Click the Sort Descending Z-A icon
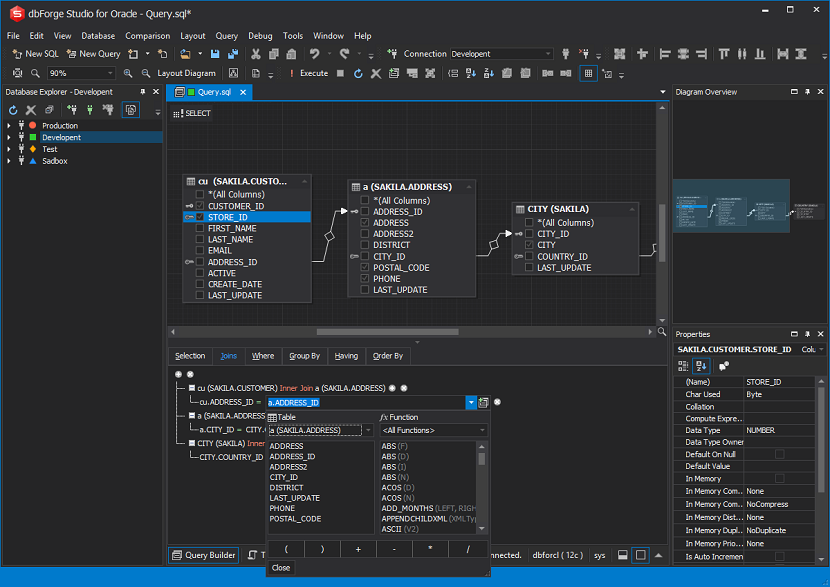Viewport: 830px width, 587px height. 489,73
